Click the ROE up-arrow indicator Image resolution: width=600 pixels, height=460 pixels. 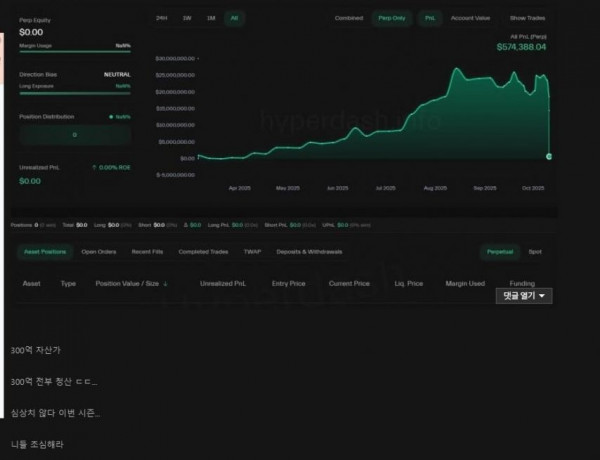pyautogui.click(x=94, y=167)
